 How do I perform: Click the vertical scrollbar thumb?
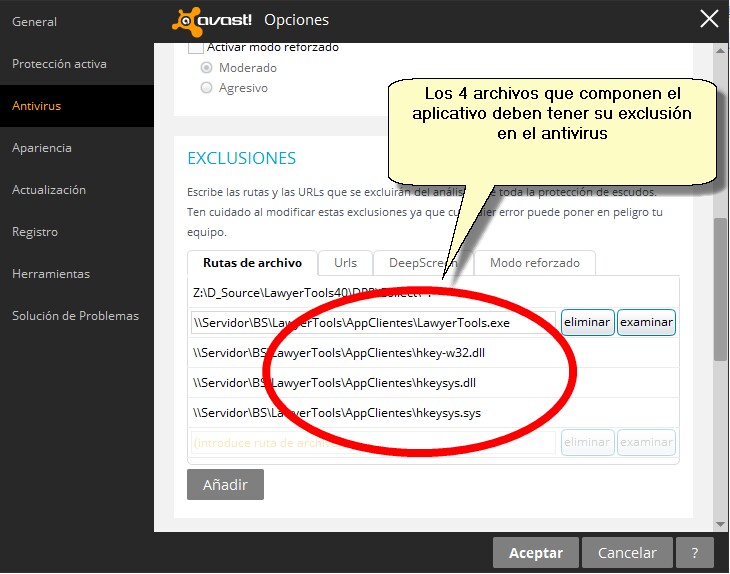pyautogui.click(x=721, y=289)
